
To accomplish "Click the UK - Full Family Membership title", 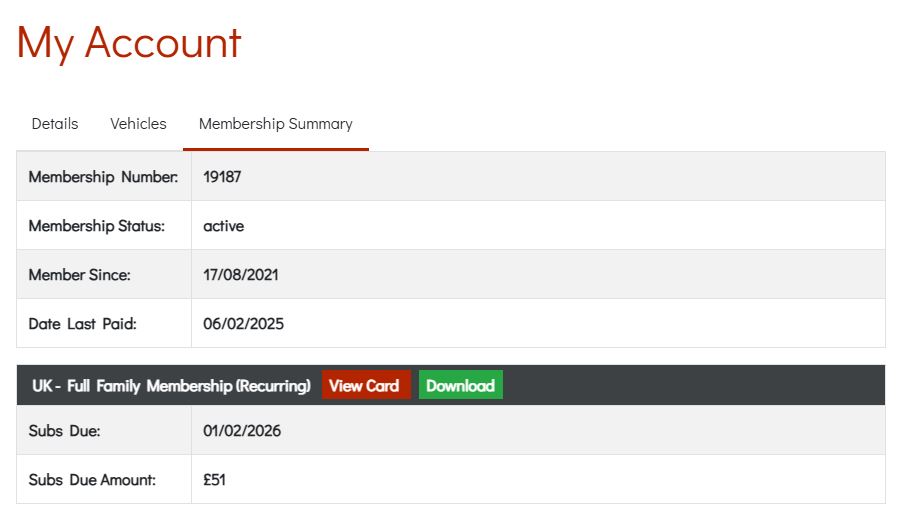I will [171, 386].
